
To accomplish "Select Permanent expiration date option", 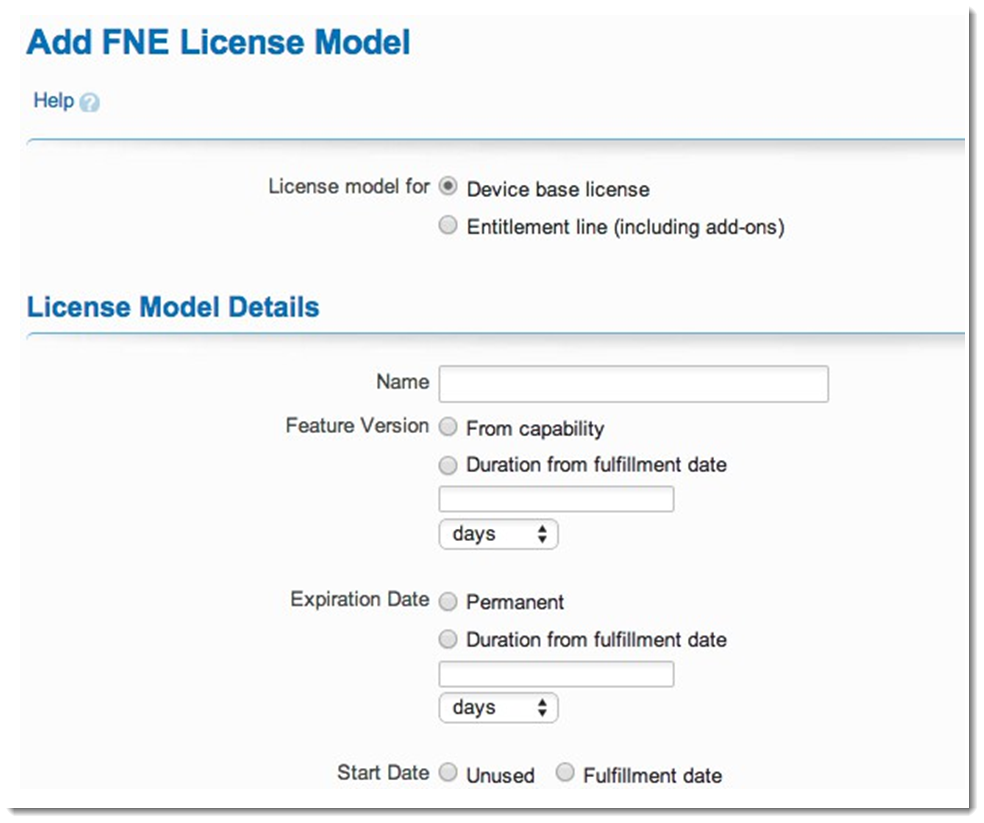I will click(448, 601).
